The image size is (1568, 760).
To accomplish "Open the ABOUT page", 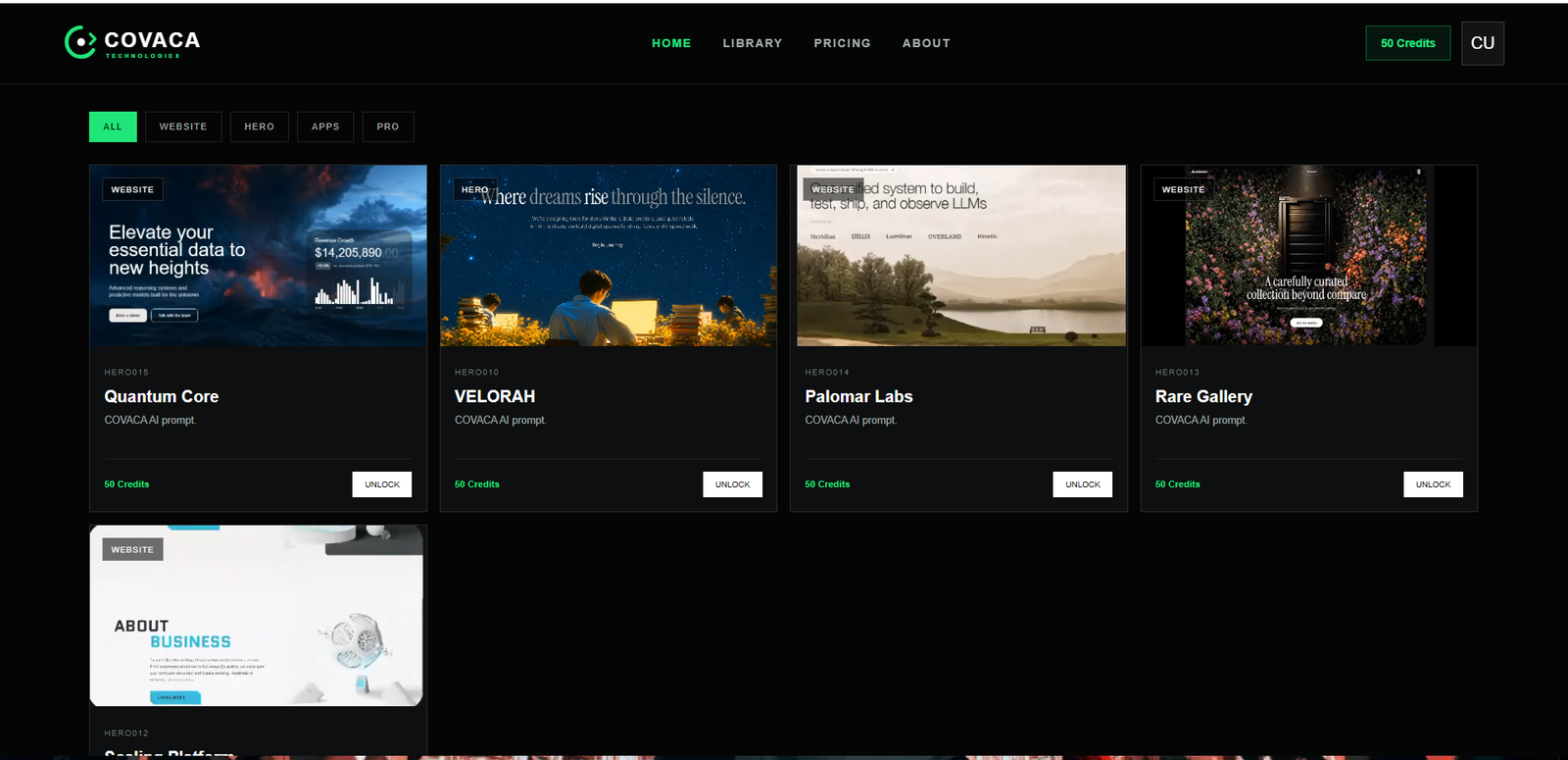I will (926, 43).
